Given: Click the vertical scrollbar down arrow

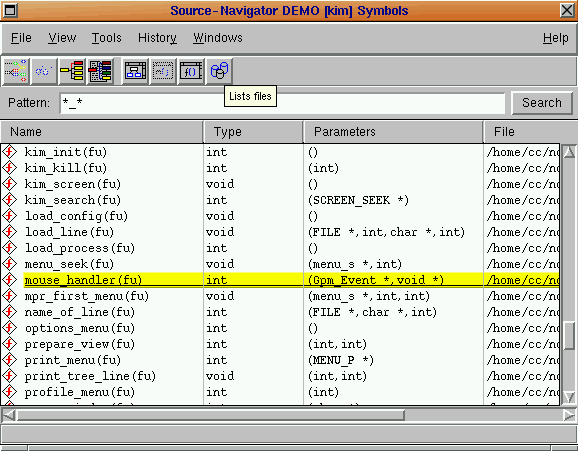Looking at the screenshot, I should (569, 397).
